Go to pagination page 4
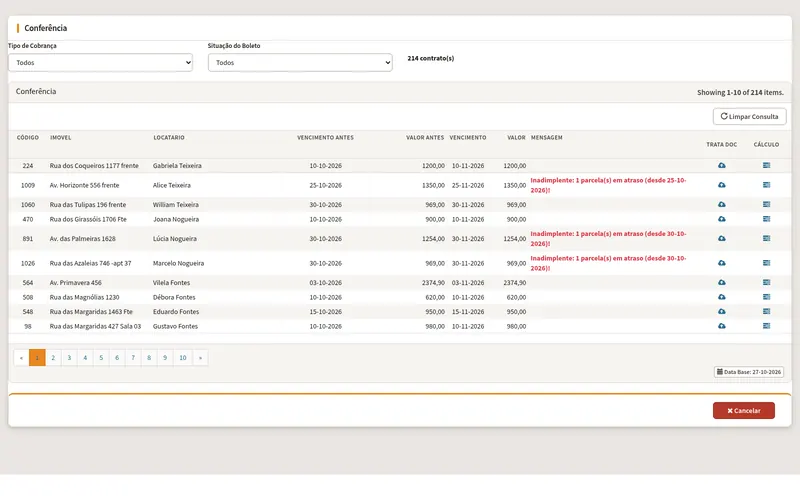Viewport: 800px width, 500px height. (x=85, y=358)
